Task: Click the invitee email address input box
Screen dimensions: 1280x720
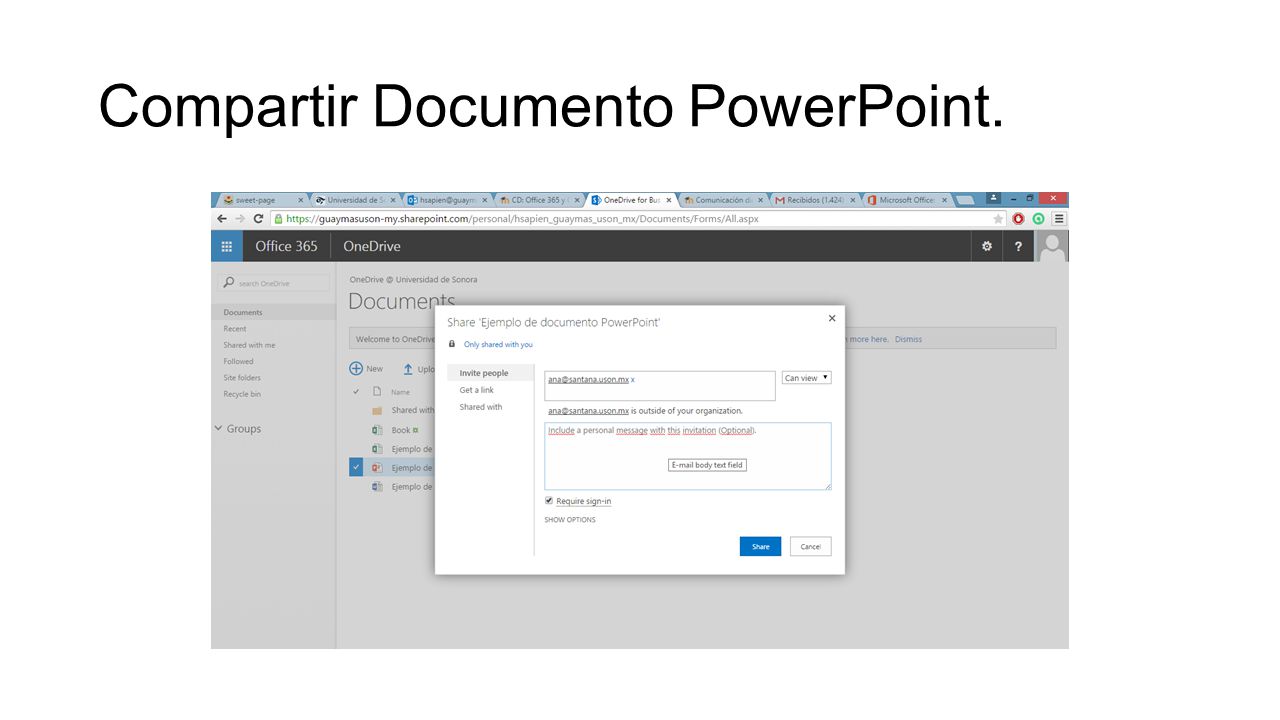Action: 660,386
